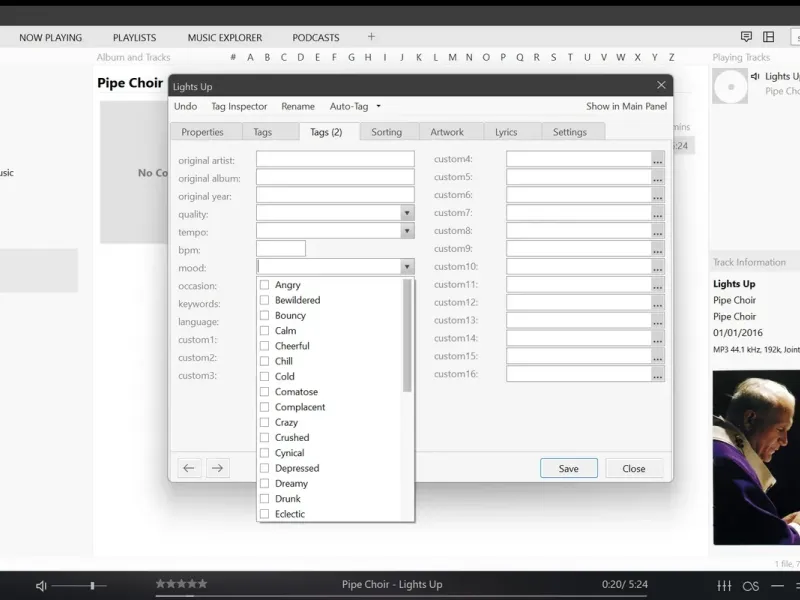Add a new tab with plus icon
800x600 pixels.
(371, 37)
